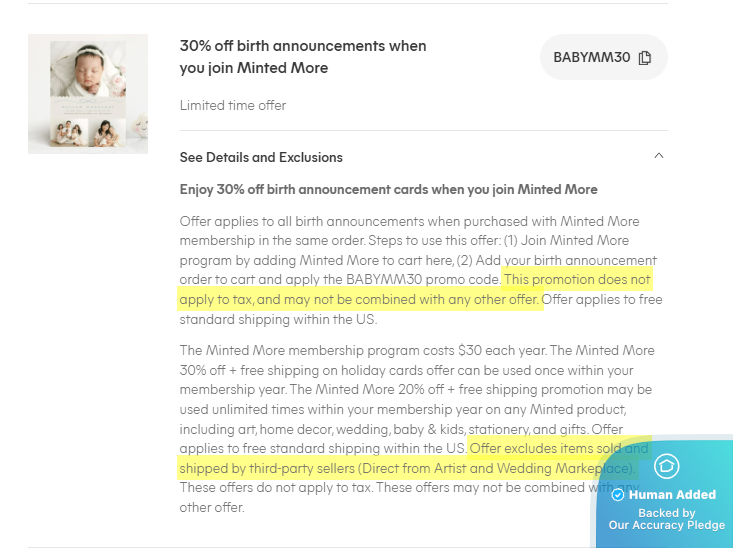This screenshot has width=733, height=548.
Task: Click the family photos at the thumbnail bottom
Action: [x=88, y=133]
